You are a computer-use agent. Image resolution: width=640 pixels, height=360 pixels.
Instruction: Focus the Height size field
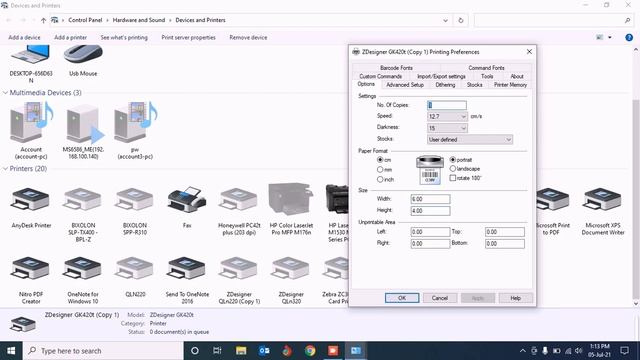430,211
